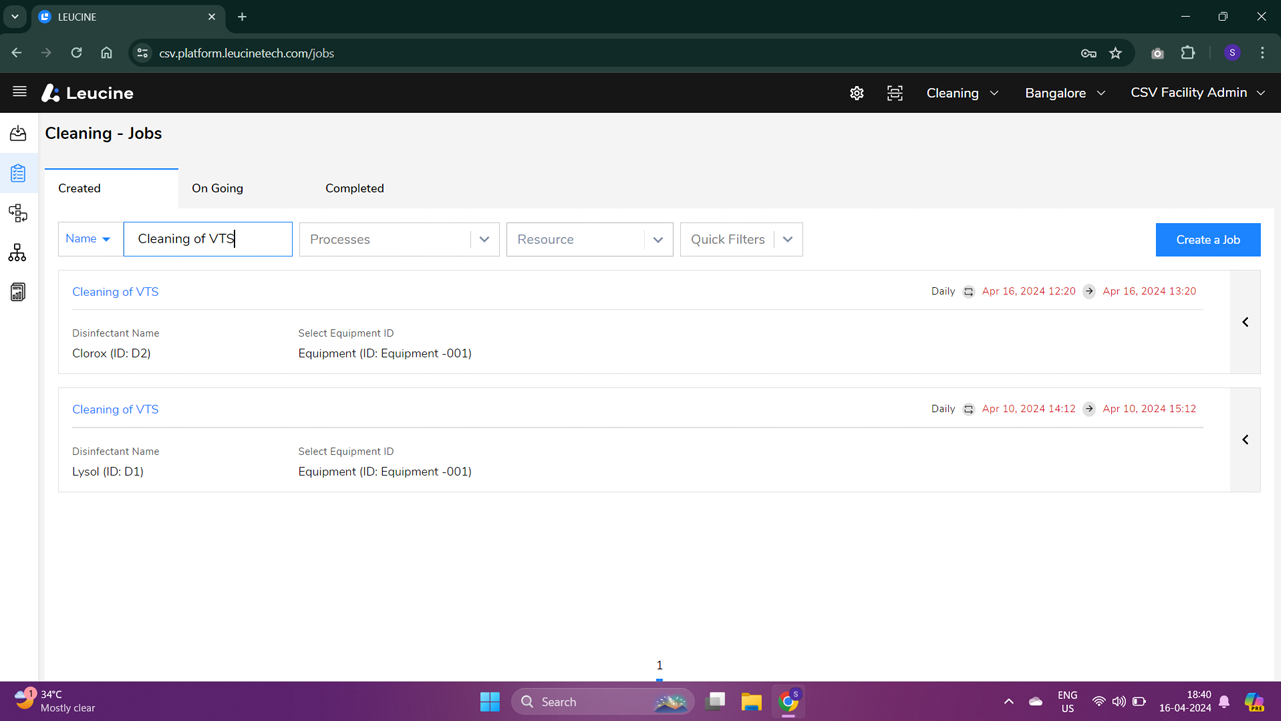This screenshot has width=1281, height=721.
Task: Open the settings gear icon
Action: click(857, 93)
